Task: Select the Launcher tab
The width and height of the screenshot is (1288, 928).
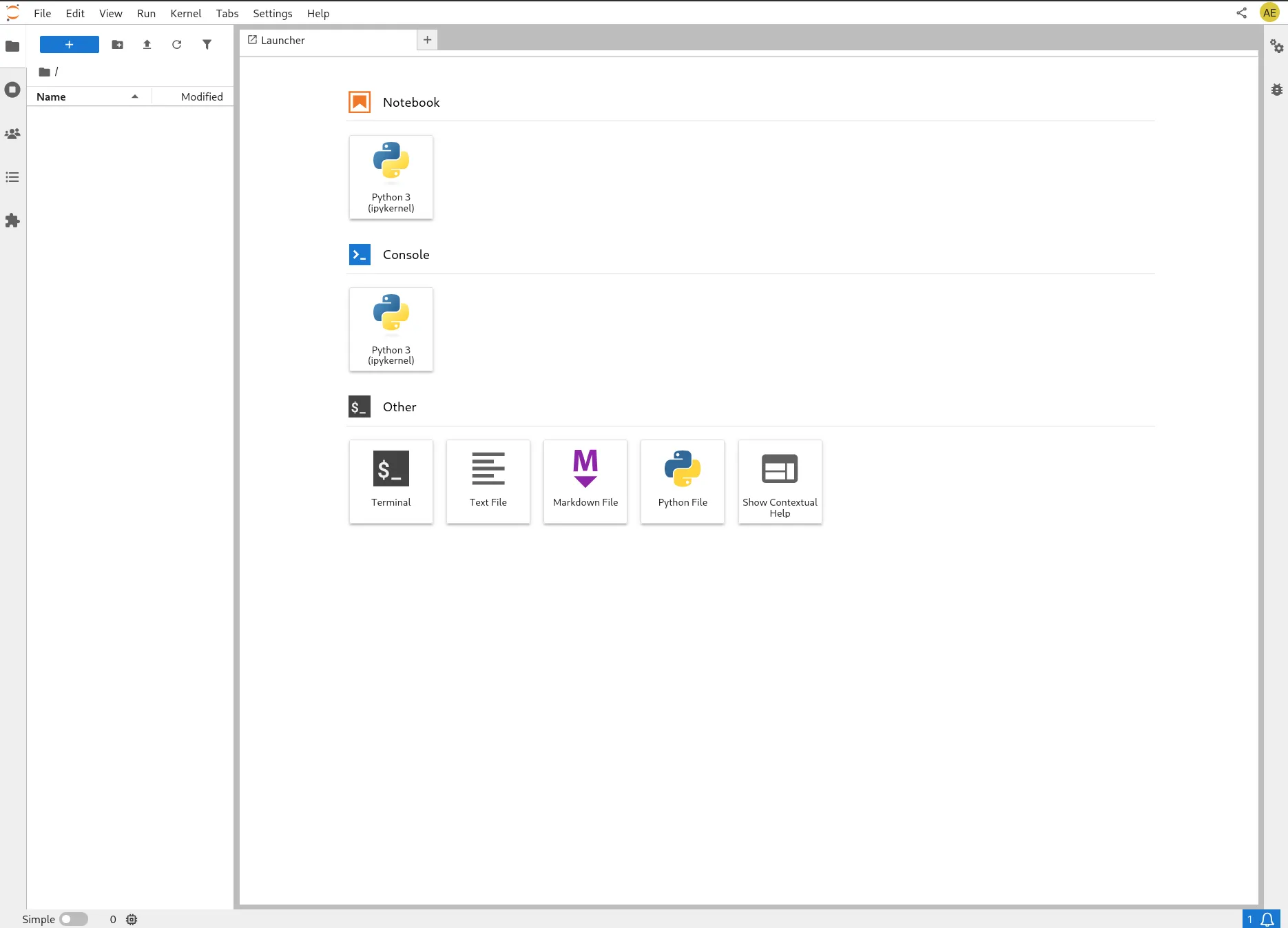Action: pos(282,40)
